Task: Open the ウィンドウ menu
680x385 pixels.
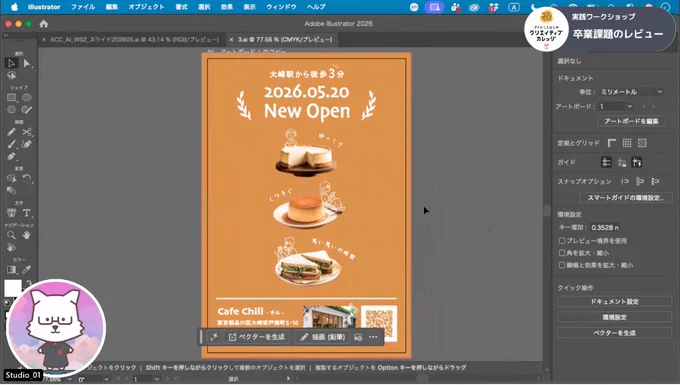Action: tap(281, 7)
